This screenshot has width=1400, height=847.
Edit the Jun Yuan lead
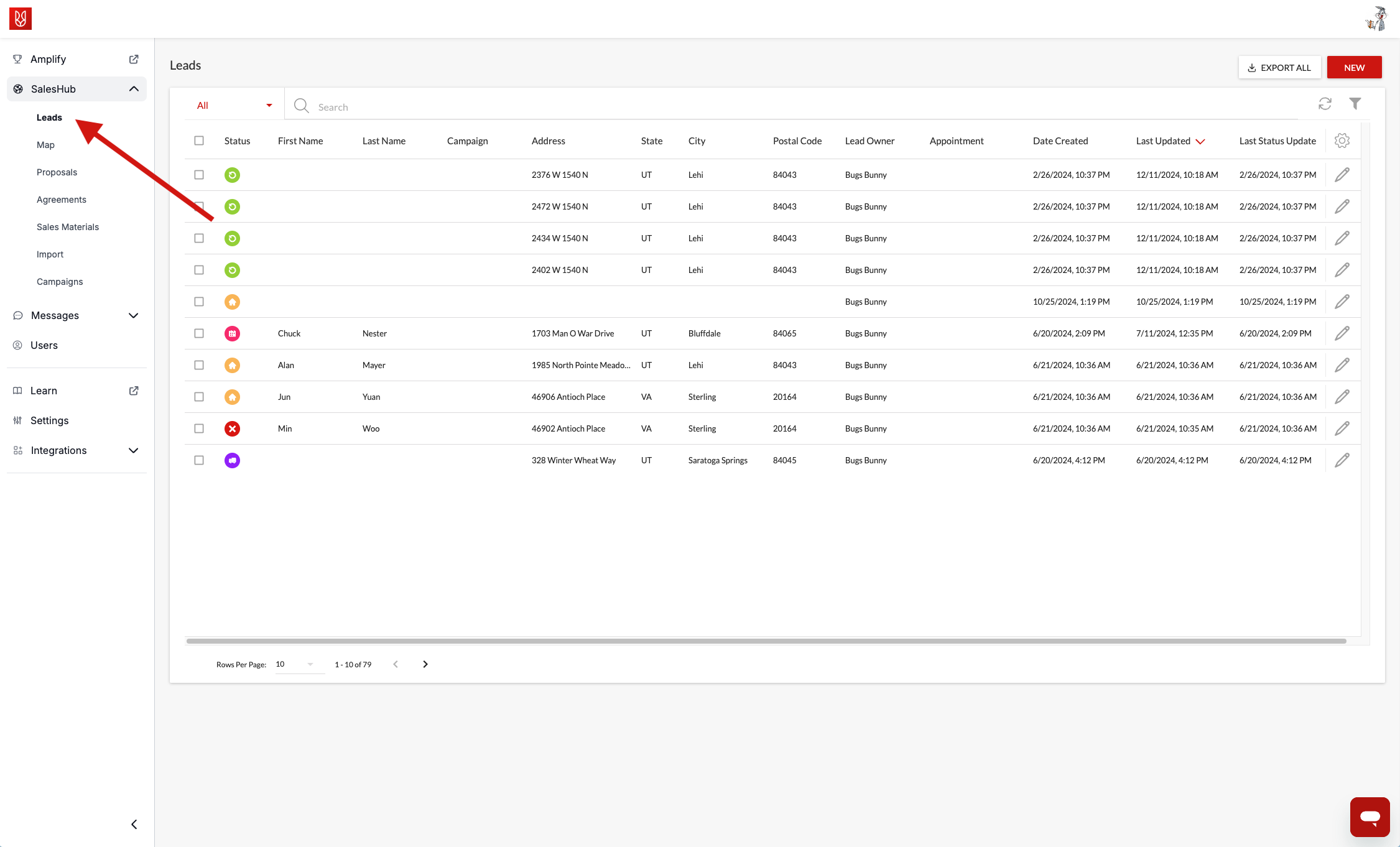pyautogui.click(x=1342, y=397)
